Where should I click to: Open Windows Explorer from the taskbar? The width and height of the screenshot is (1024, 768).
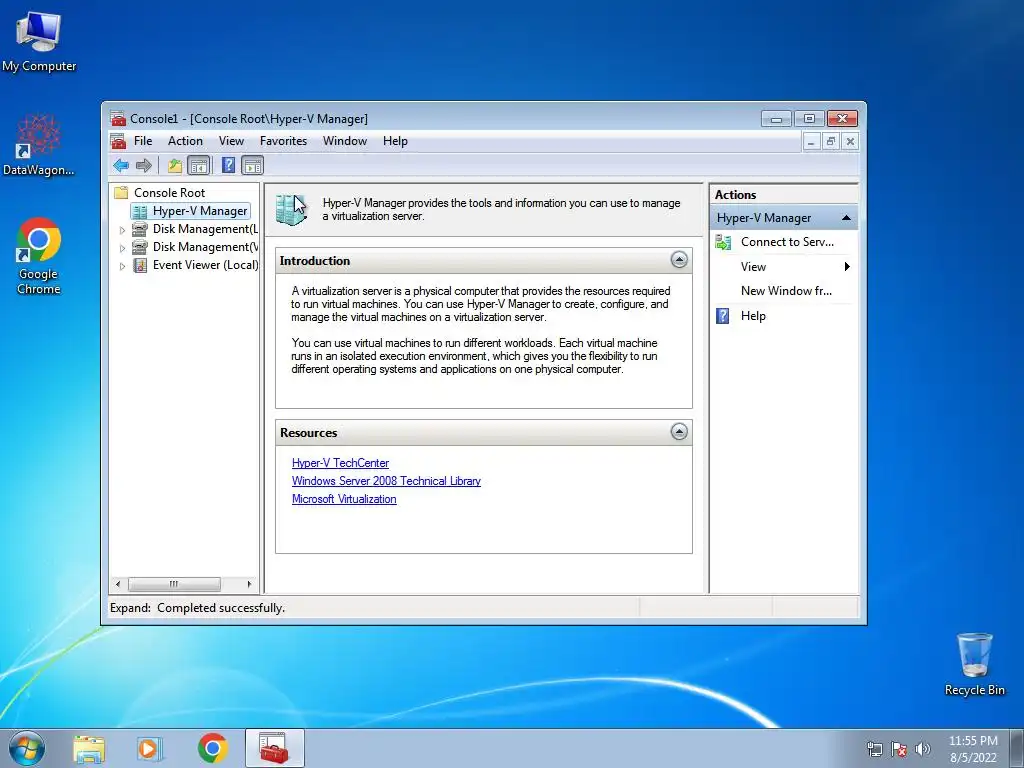[89, 748]
